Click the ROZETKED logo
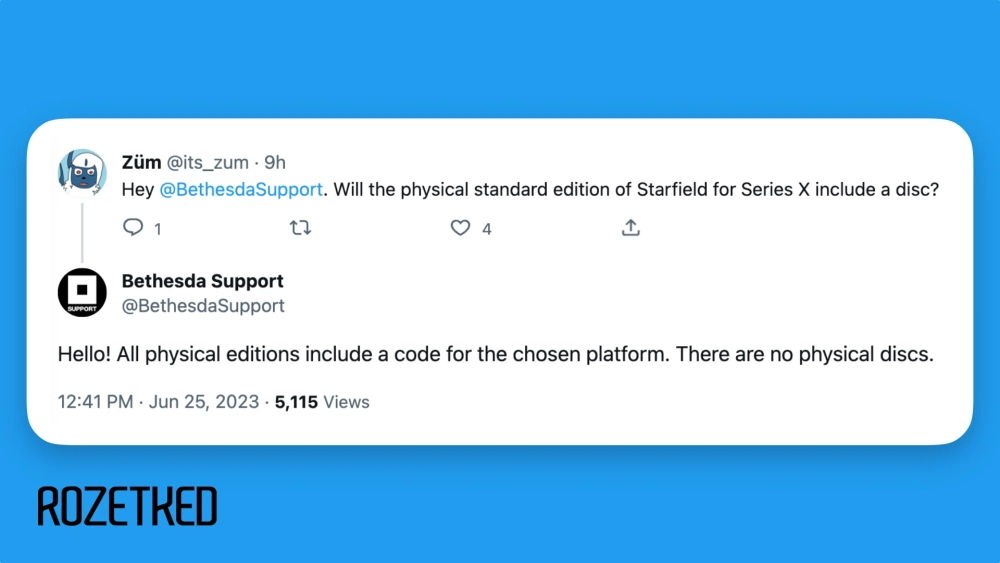The height and width of the screenshot is (563, 1000). (127, 507)
